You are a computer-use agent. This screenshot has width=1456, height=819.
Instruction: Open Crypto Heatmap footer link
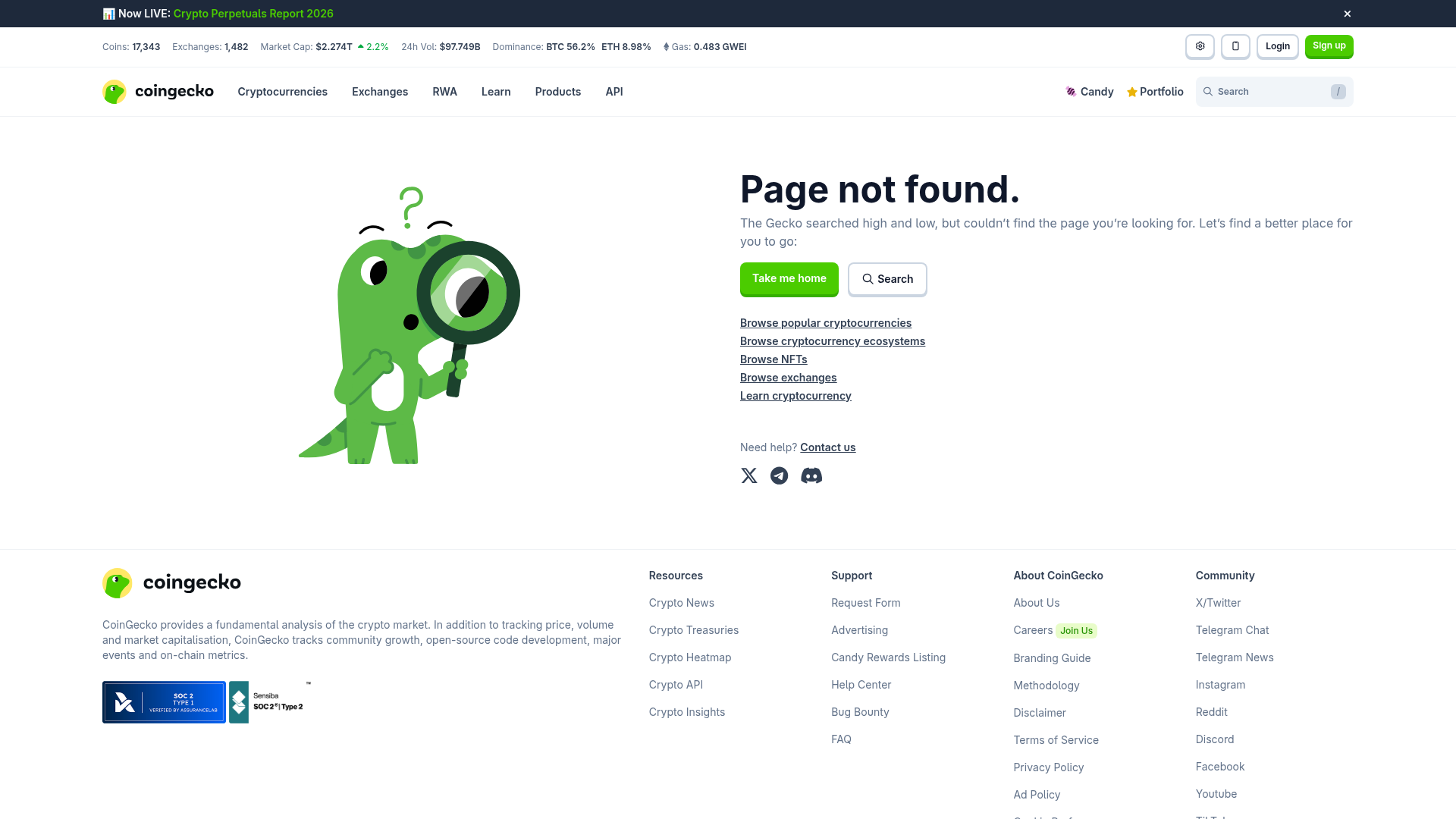coord(690,657)
